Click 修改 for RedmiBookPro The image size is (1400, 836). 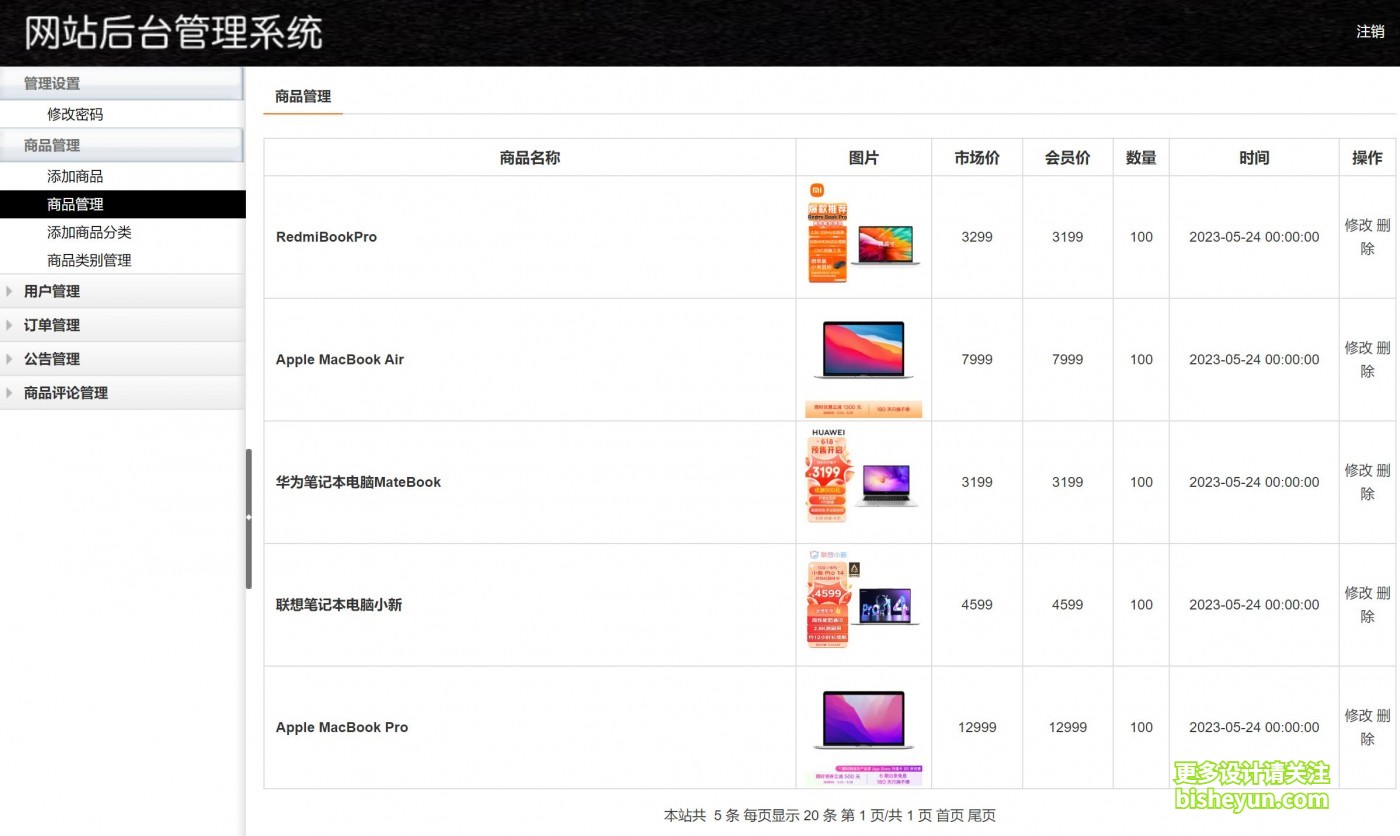[1359, 226]
